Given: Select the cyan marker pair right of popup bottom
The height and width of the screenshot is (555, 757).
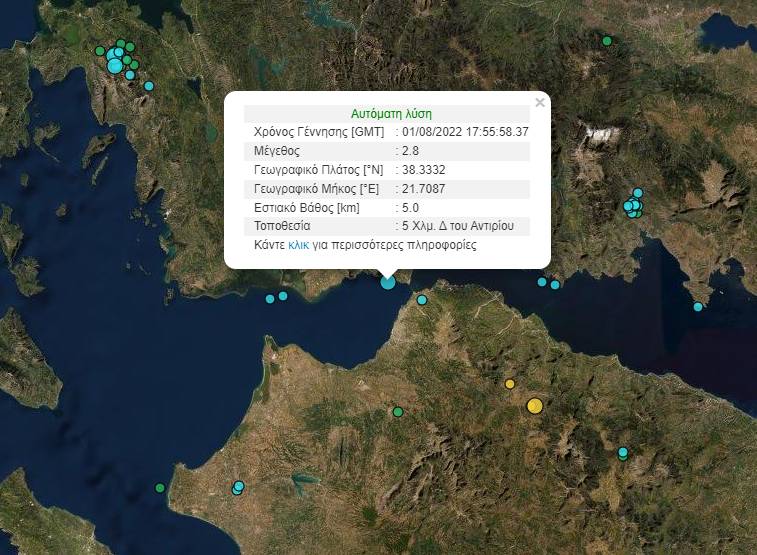Looking at the screenshot, I should (549, 283).
